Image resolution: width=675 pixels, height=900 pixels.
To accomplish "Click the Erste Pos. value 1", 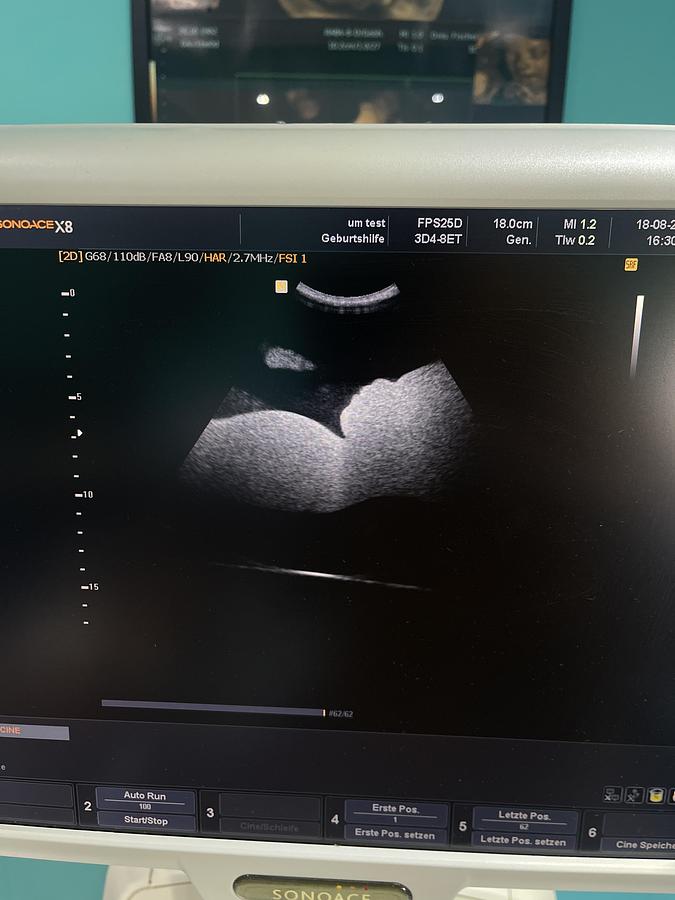I will tap(395, 819).
